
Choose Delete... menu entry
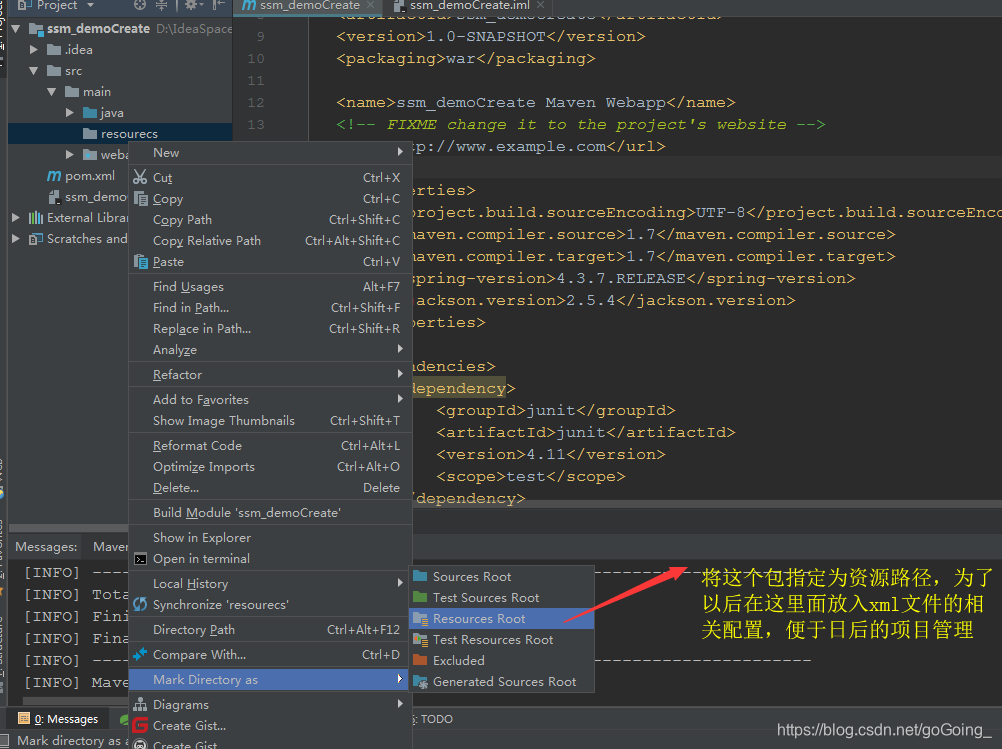pyautogui.click(x=270, y=488)
